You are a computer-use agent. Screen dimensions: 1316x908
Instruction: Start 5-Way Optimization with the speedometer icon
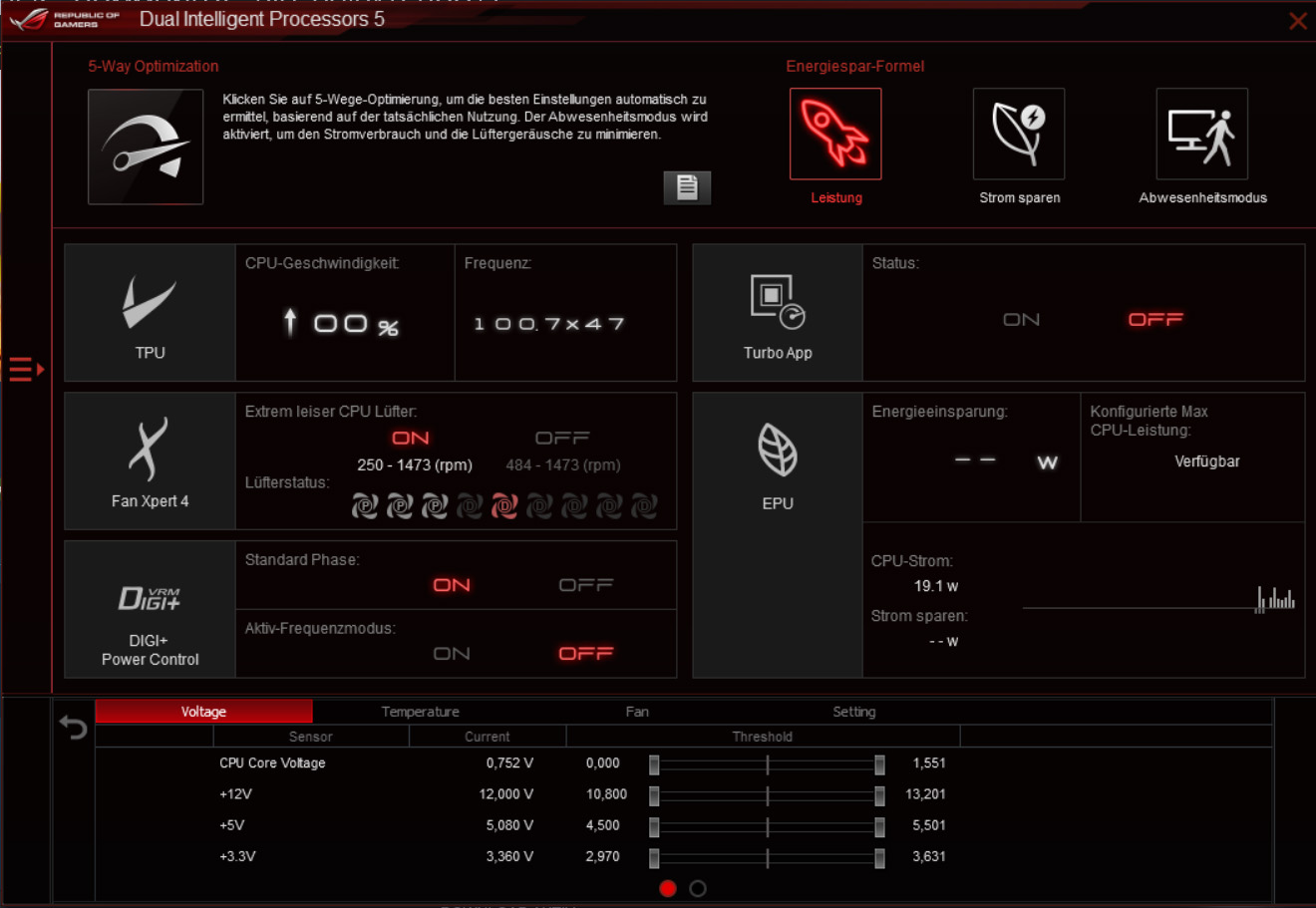coord(146,147)
